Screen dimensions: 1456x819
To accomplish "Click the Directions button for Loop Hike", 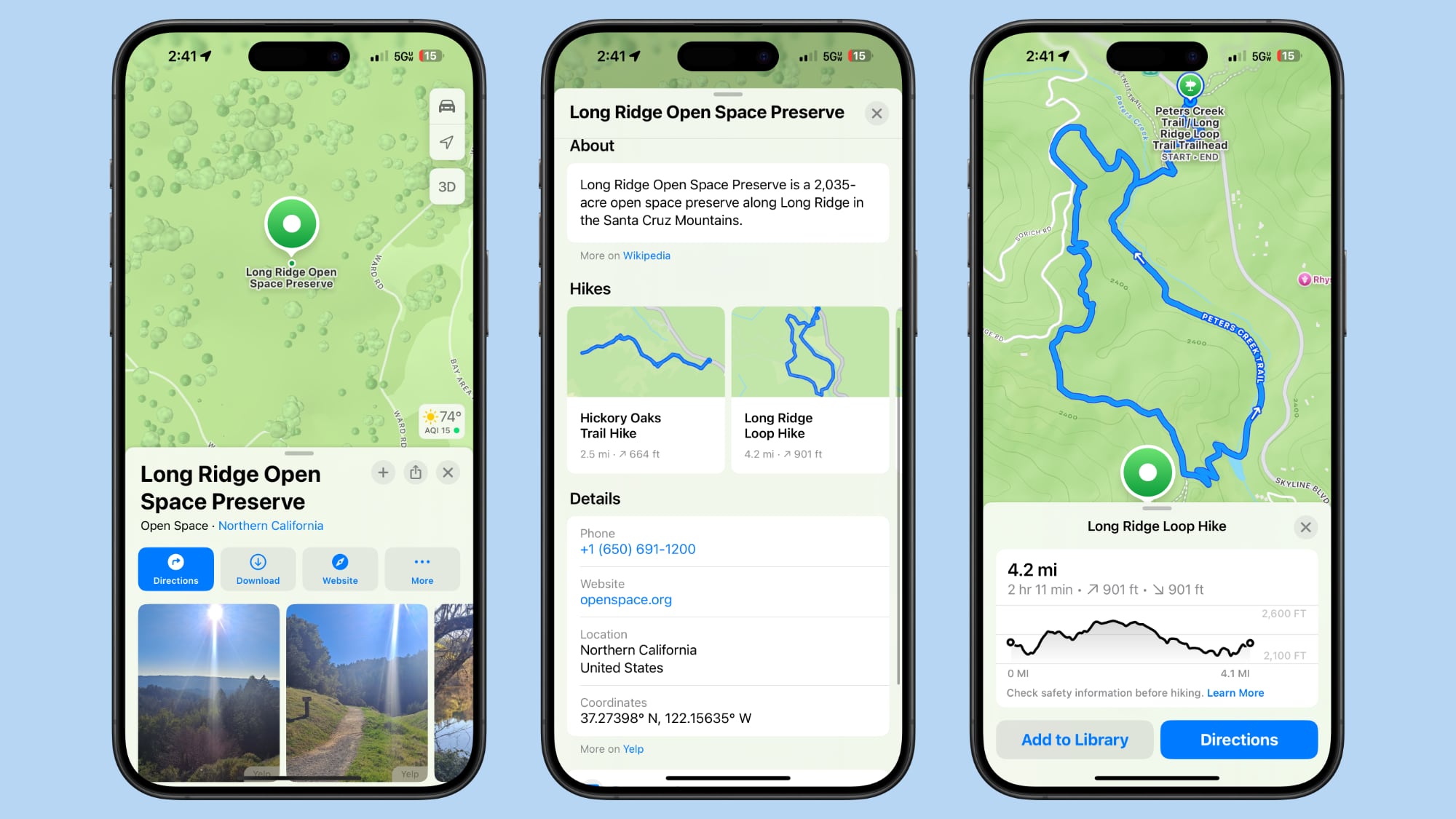I will 1238,740.
